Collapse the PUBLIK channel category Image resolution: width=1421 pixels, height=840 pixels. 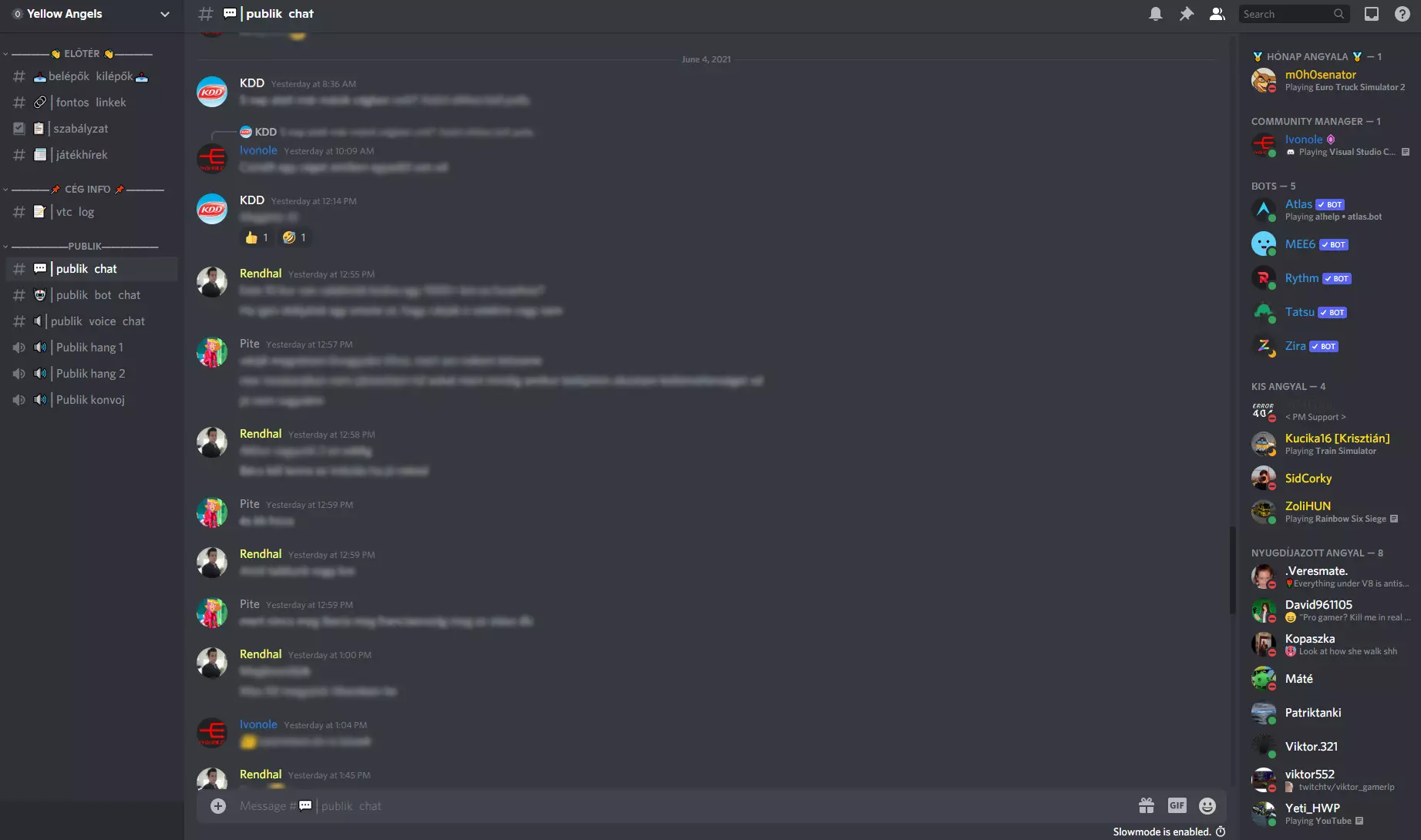[82, 247]
